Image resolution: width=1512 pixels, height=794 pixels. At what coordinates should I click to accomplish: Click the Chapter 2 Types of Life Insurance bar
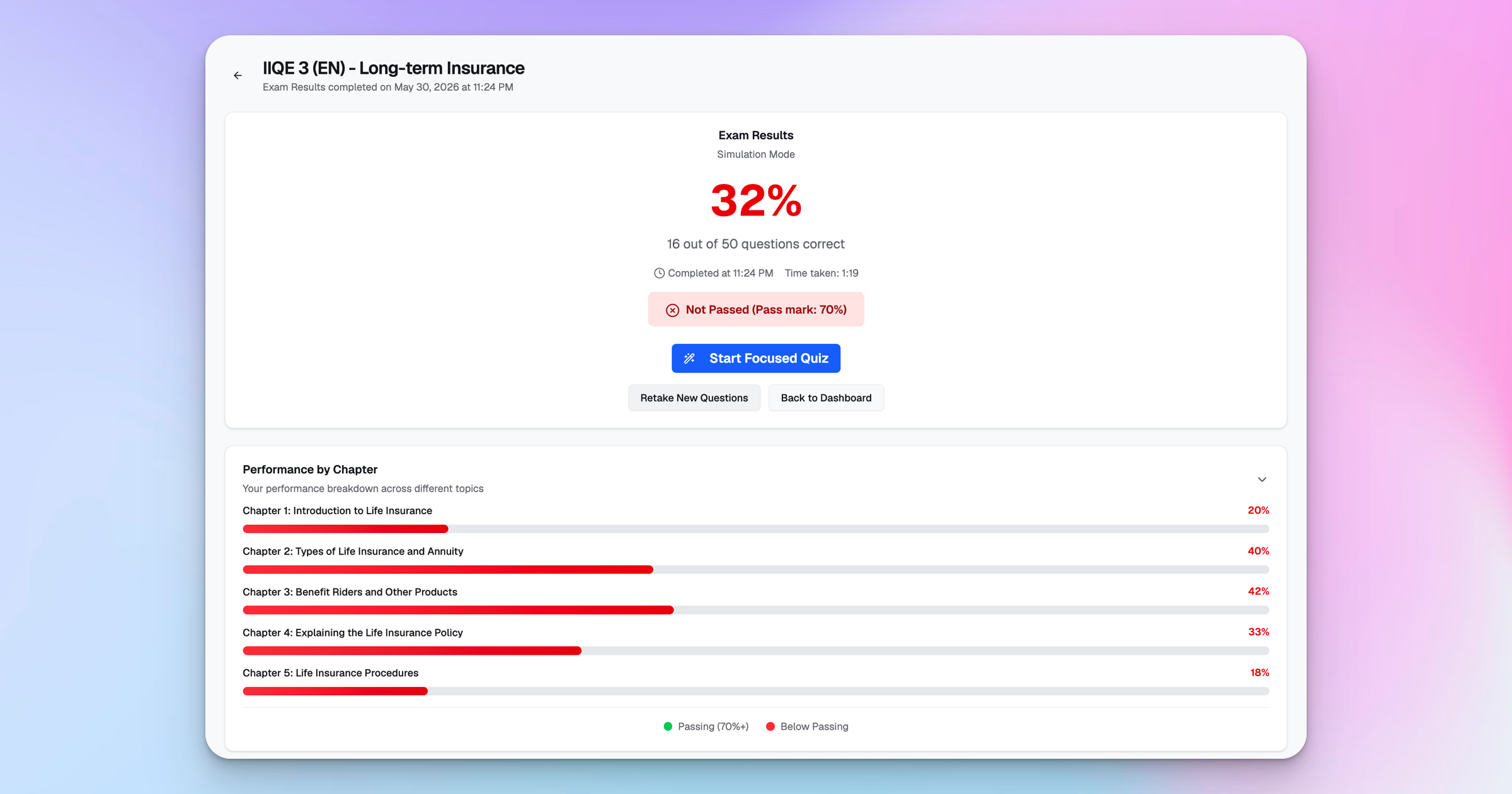pyautogui.click(x=756, y=570)
